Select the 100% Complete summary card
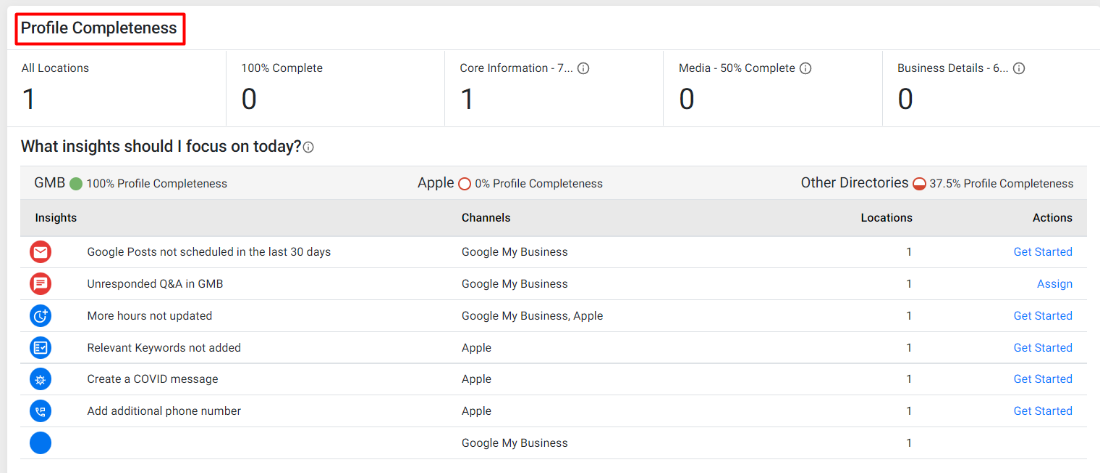Viewport: 1100px width, 473px height. 335,88
